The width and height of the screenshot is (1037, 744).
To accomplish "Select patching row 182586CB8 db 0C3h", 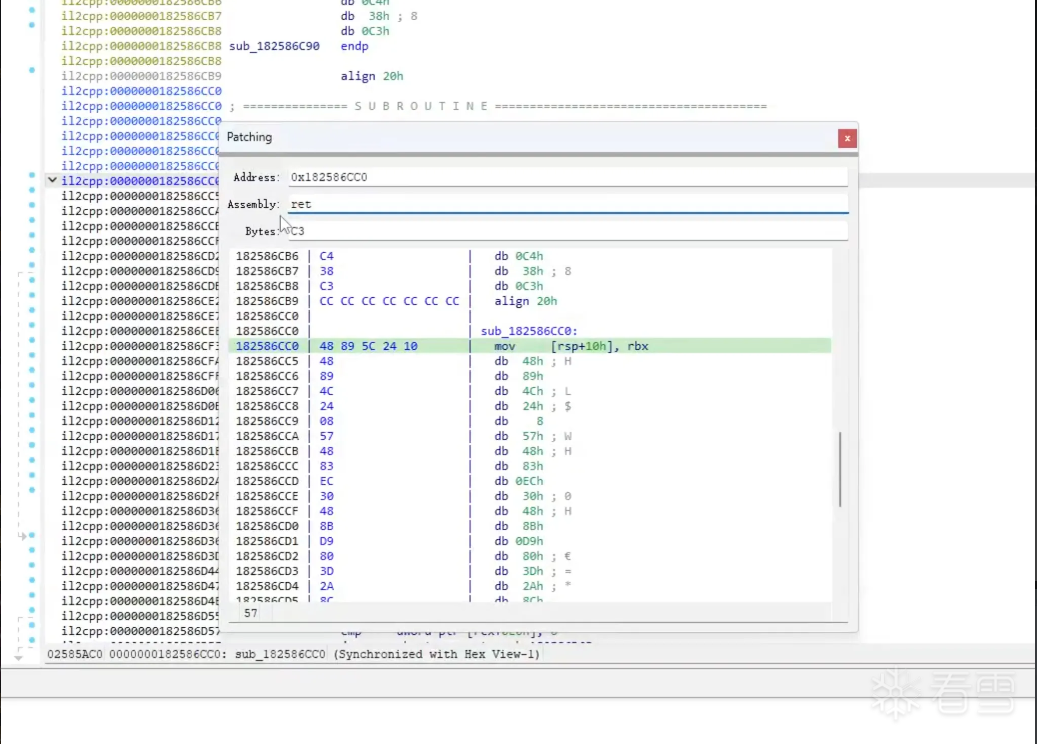I will [x=530, y=286].
